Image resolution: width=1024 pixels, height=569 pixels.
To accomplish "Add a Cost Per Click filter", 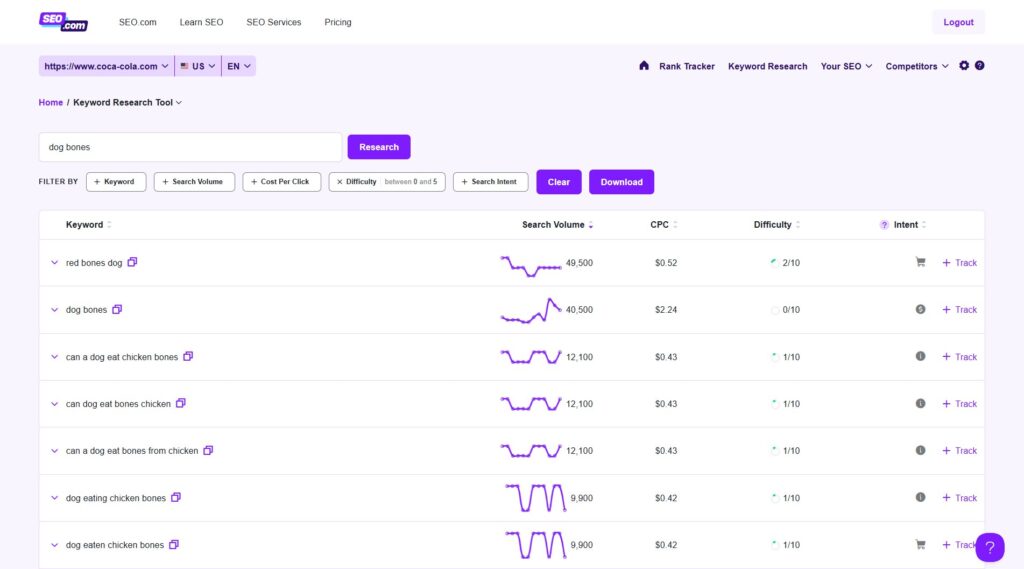I will (281, 182).
